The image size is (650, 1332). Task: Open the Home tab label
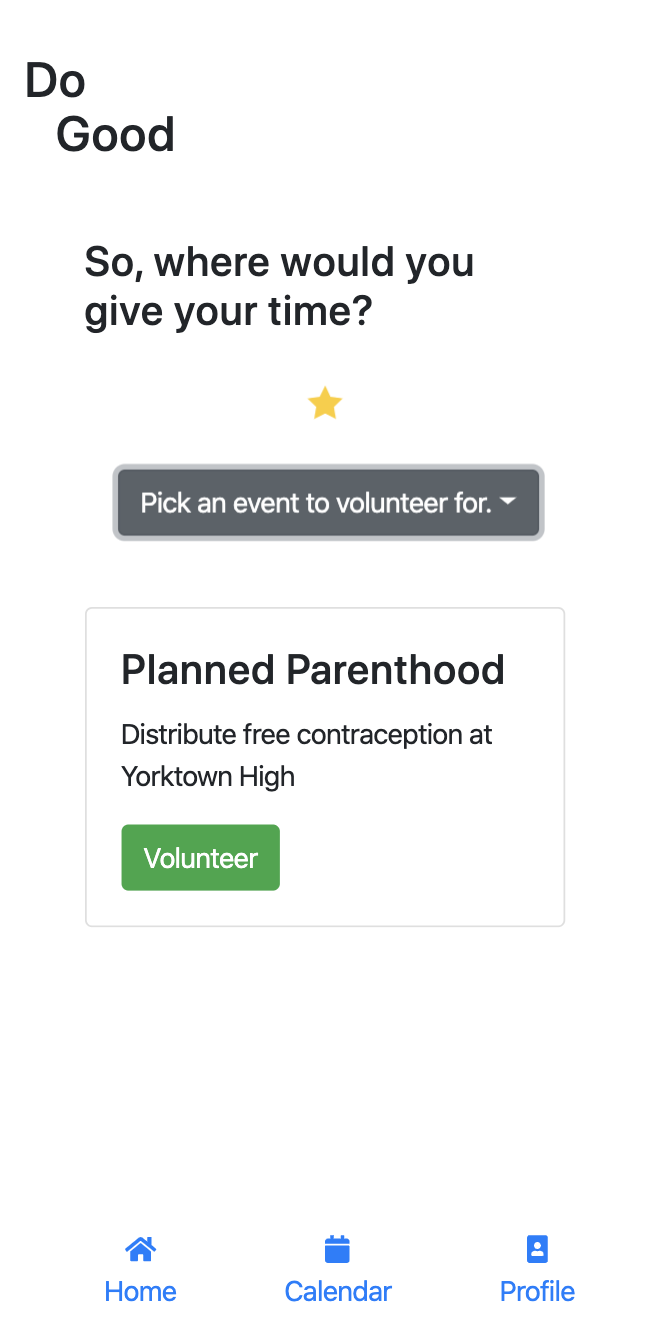tap(140, 1291)
